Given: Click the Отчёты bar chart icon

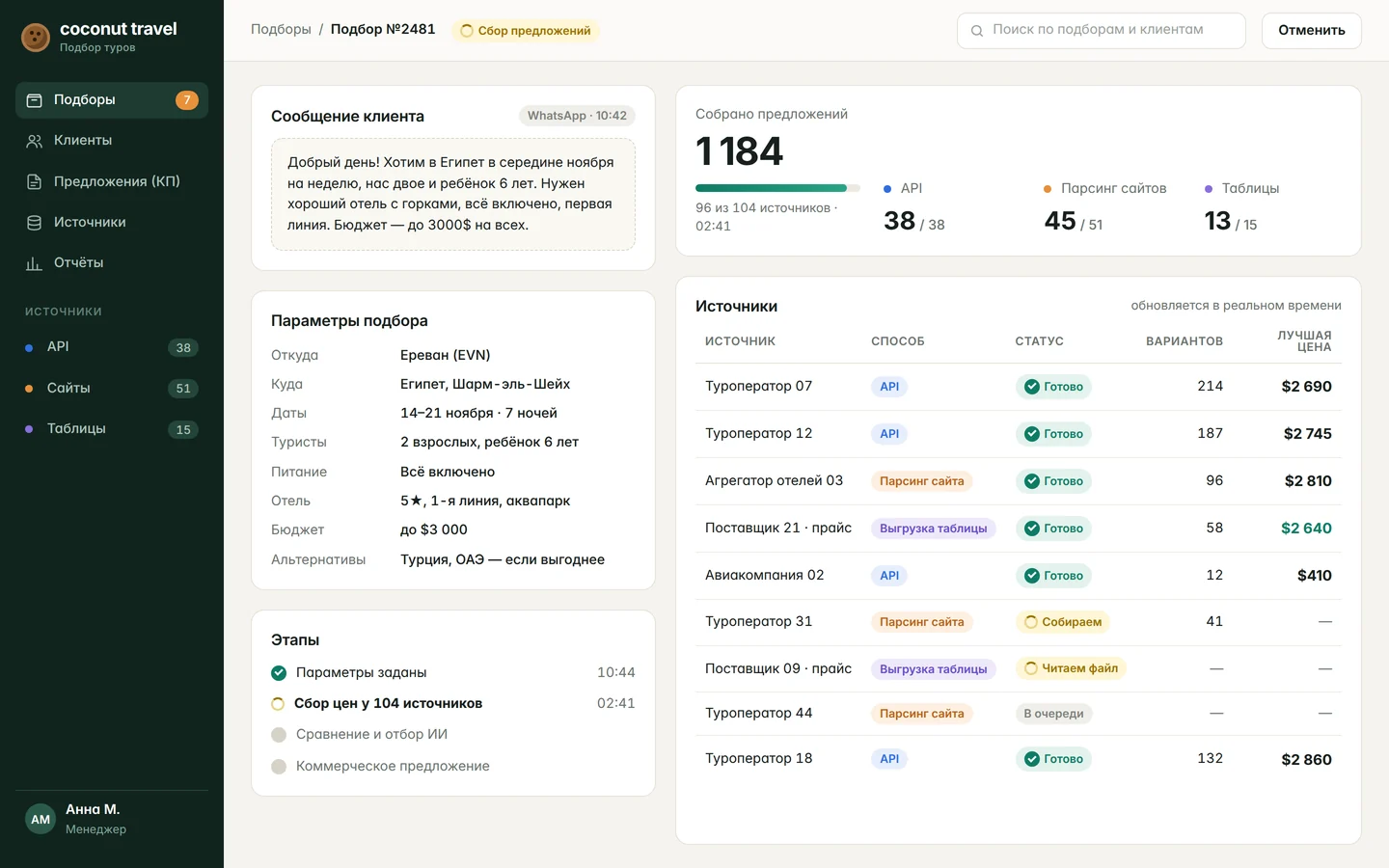Looking at the screenshot, I should (34, 263).
